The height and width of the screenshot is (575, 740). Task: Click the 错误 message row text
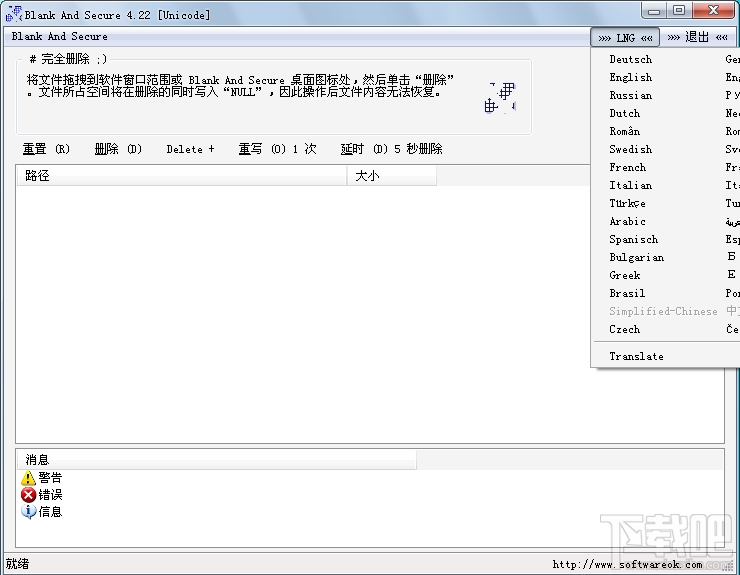[50, 495]
